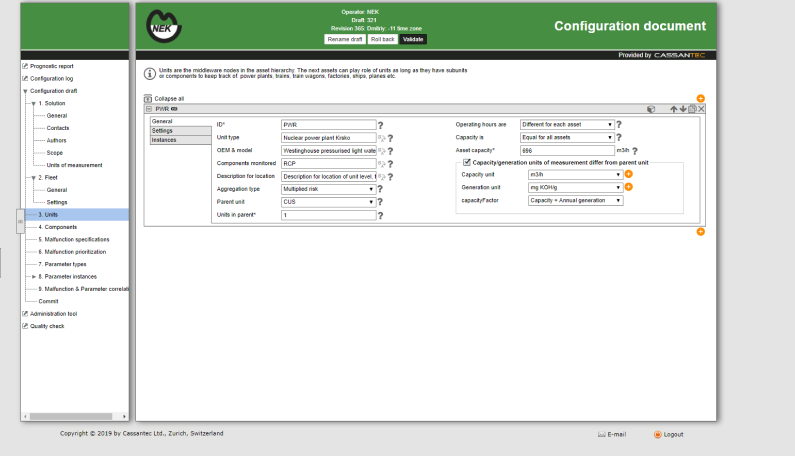795x456 pixels.
Task: Open 7. Parameter types
Action: point(62,264)
